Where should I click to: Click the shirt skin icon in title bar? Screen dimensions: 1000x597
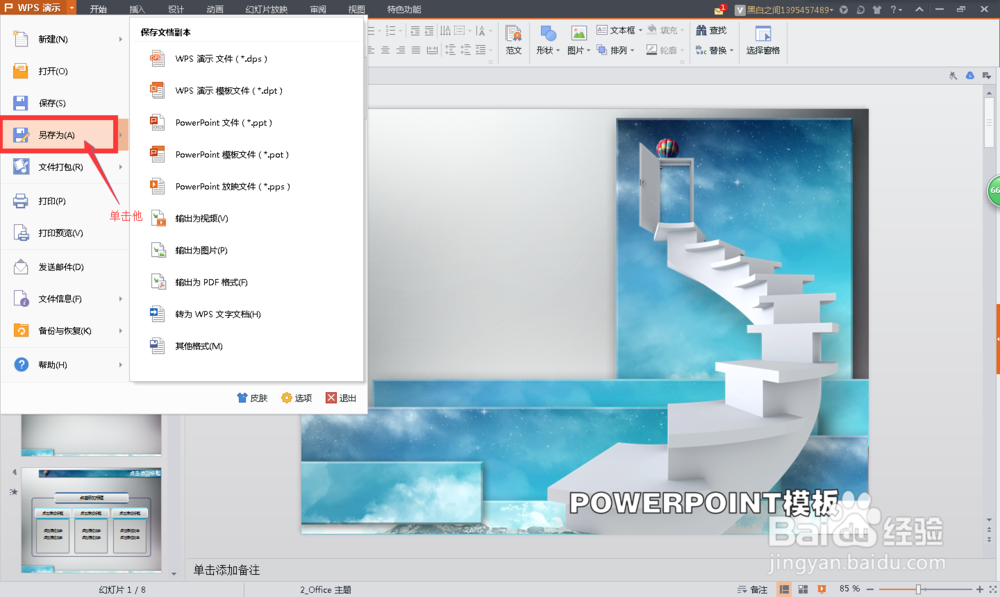click(877, 10)
